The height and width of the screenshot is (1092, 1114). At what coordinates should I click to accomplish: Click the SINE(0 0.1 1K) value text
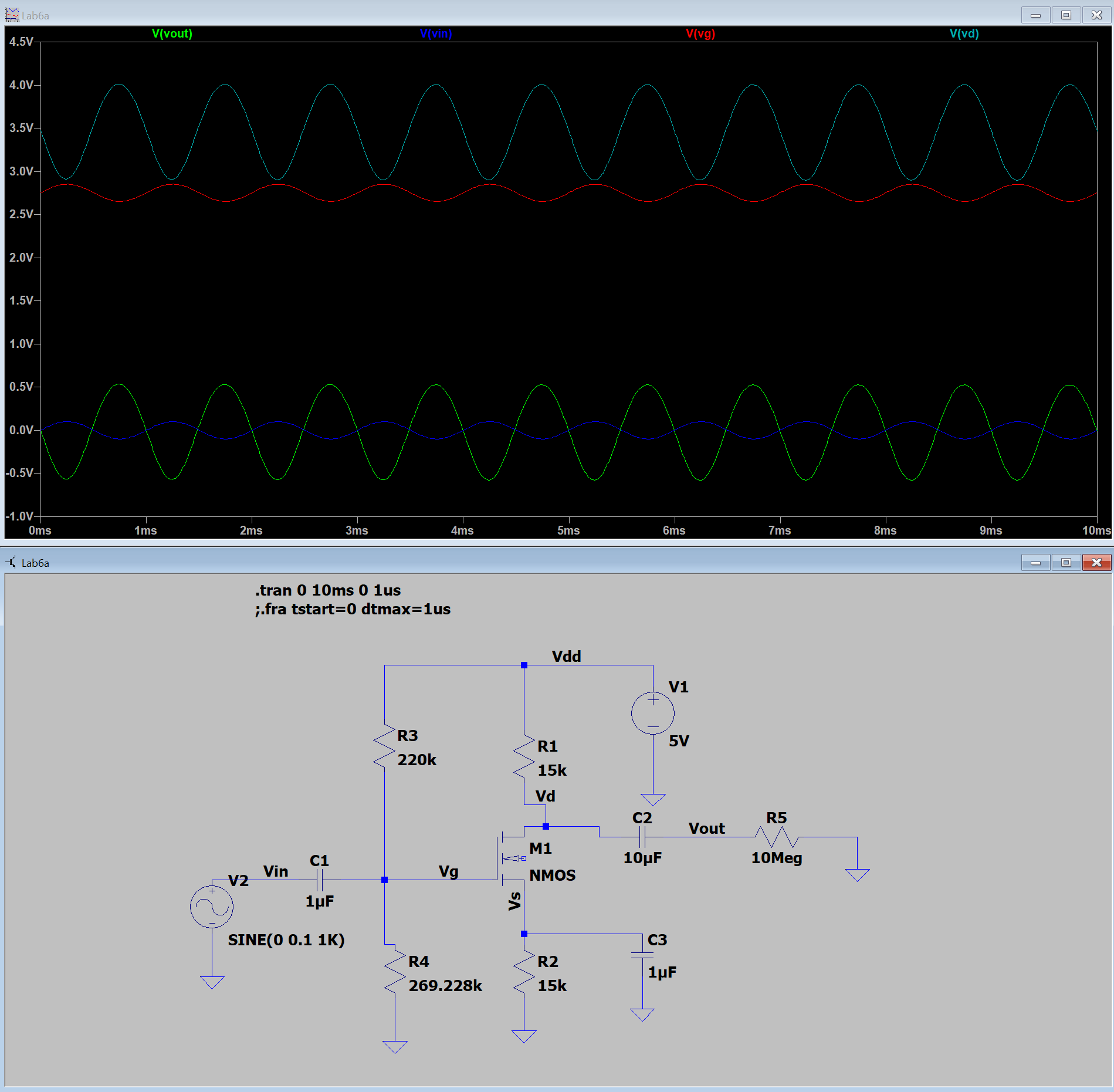click(286, 940)
